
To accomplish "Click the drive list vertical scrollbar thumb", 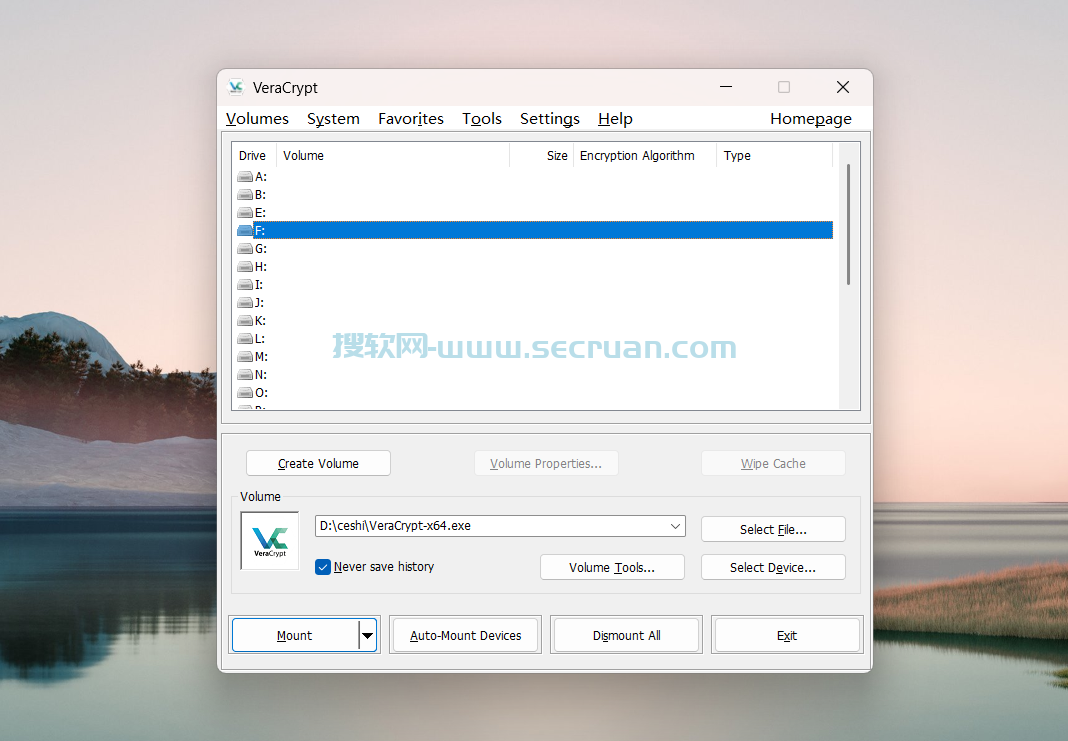I will 849,224.
